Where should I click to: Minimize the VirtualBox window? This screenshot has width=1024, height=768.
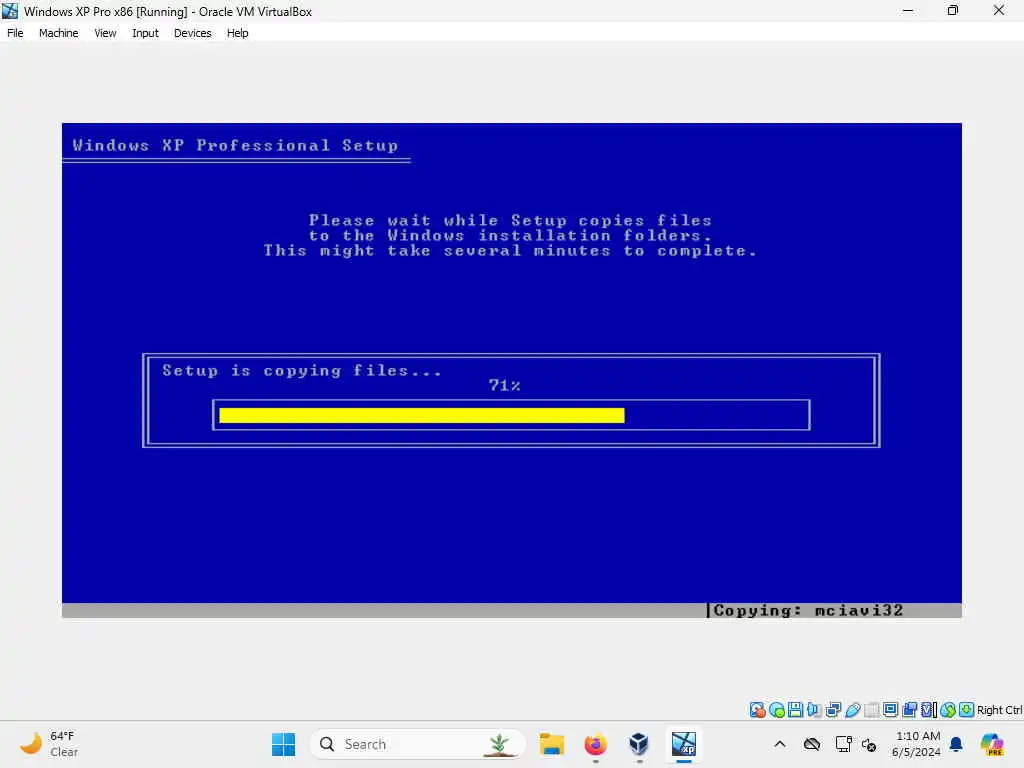908,10
